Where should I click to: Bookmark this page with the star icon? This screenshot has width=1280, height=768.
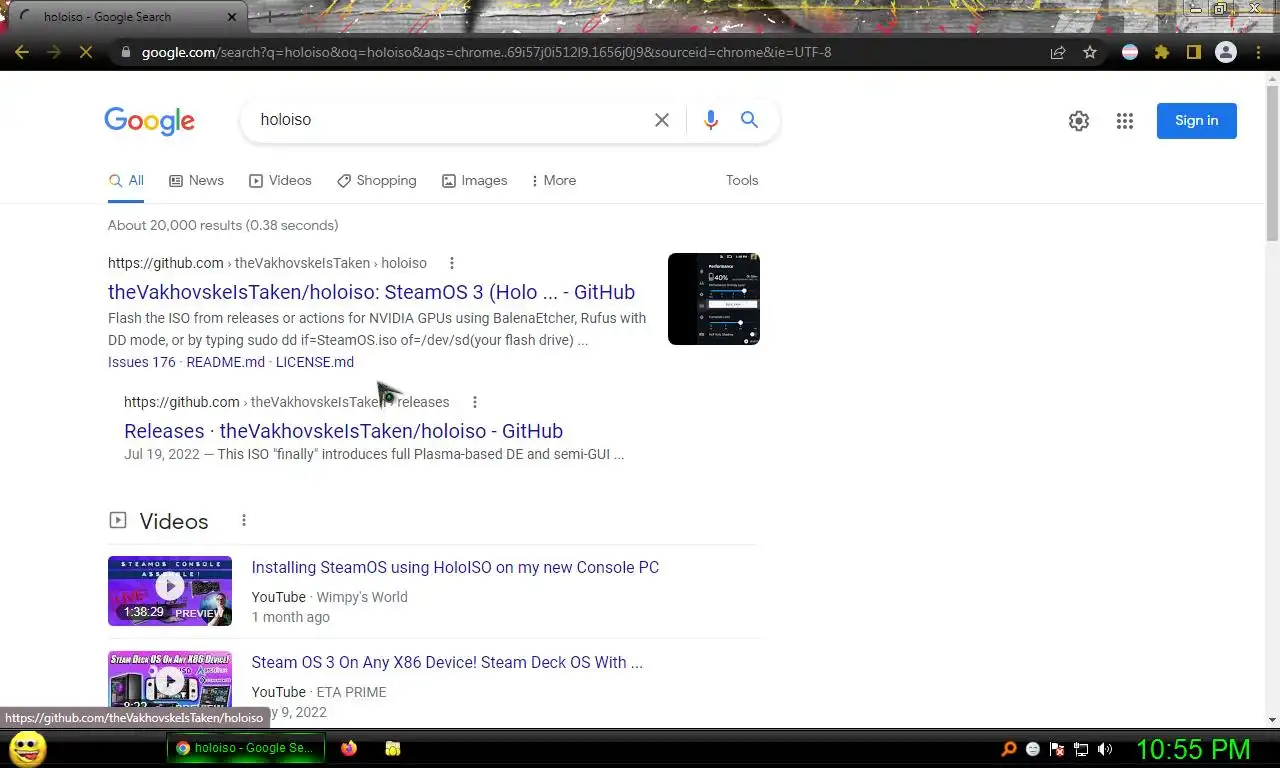(x=1090, y=52)
